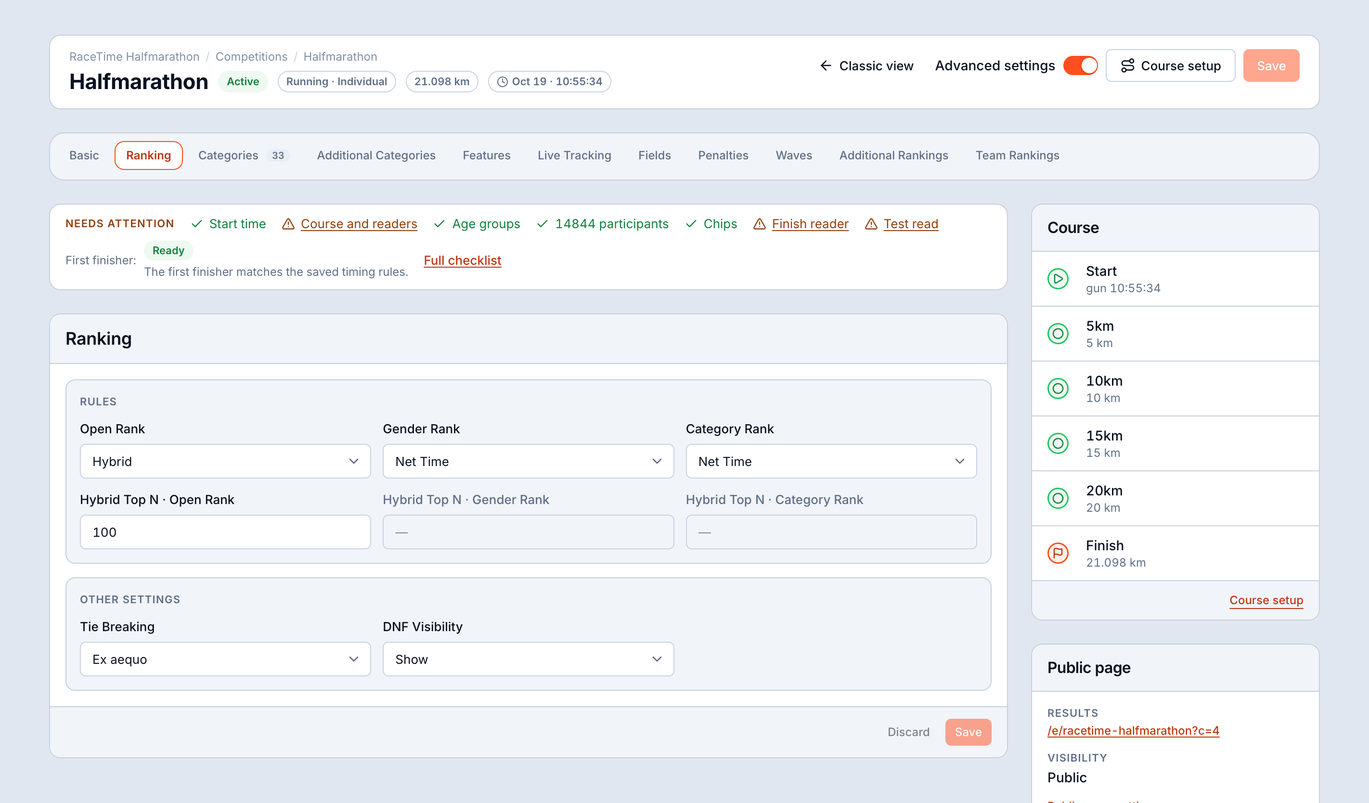Click the 10km checkpoint circle icon
1369x803 pixels.
point(1058,389)
